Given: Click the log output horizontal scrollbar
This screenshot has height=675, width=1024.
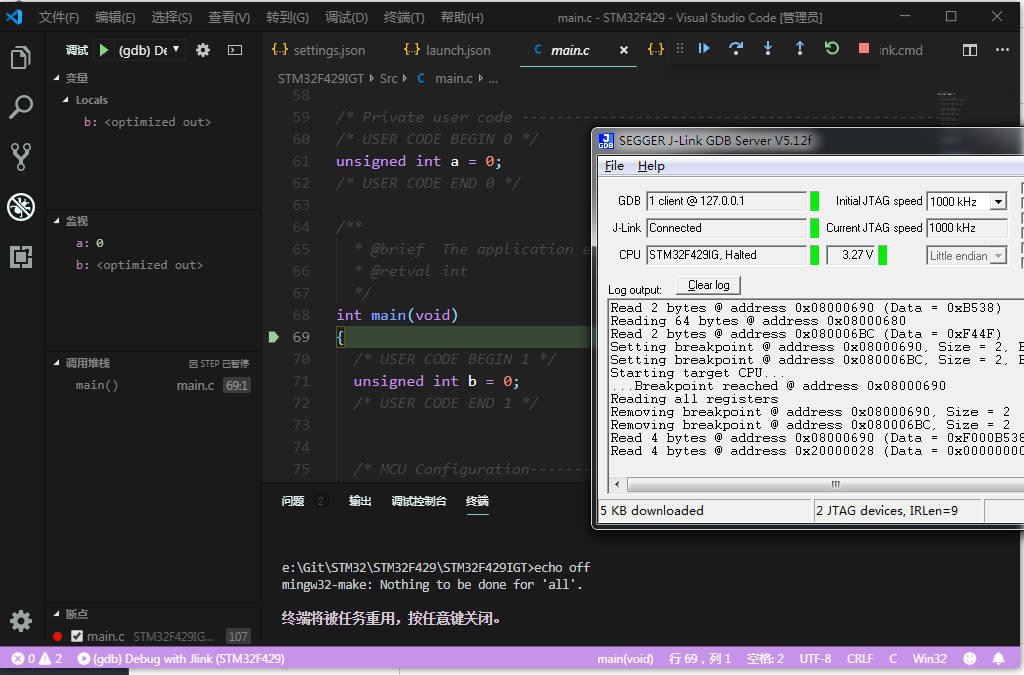Looking at the screenshot, I should pyautogui.click(x=834, y=484).
